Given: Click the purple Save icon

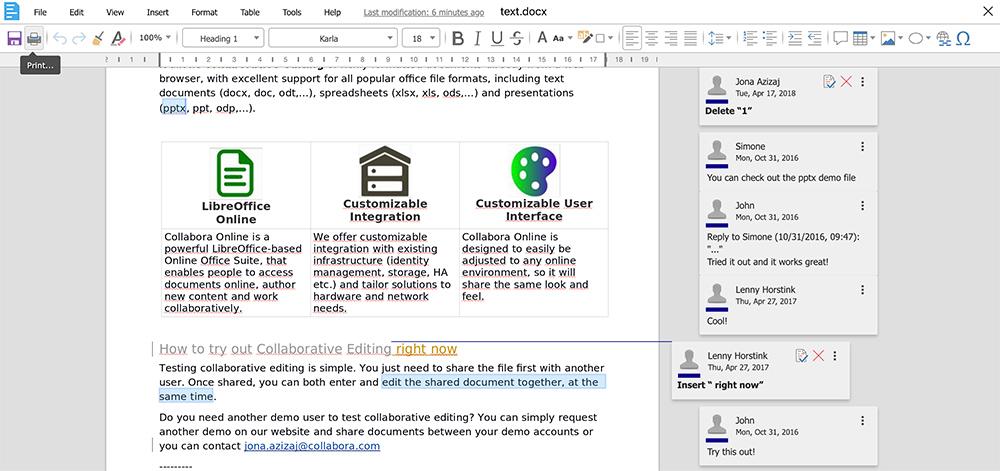Looking at the screenshot, I should pyautogui.click(x=14, y=38).
